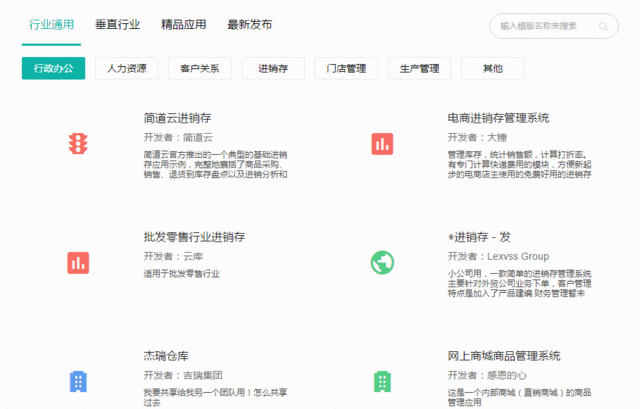Select the 客户关系 category button
This screenshot has width=640, height=409.
point(200,68)
